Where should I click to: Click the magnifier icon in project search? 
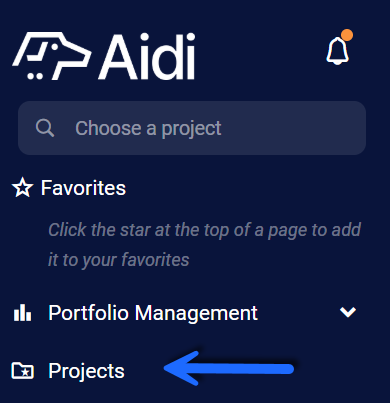point(45,128)
